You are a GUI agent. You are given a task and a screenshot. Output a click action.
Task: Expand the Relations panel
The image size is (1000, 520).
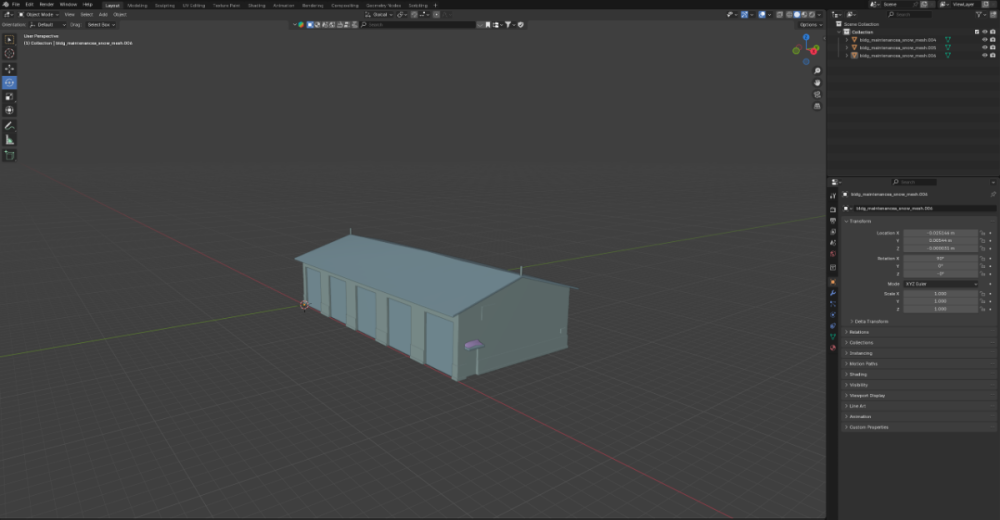pos(859,332)
